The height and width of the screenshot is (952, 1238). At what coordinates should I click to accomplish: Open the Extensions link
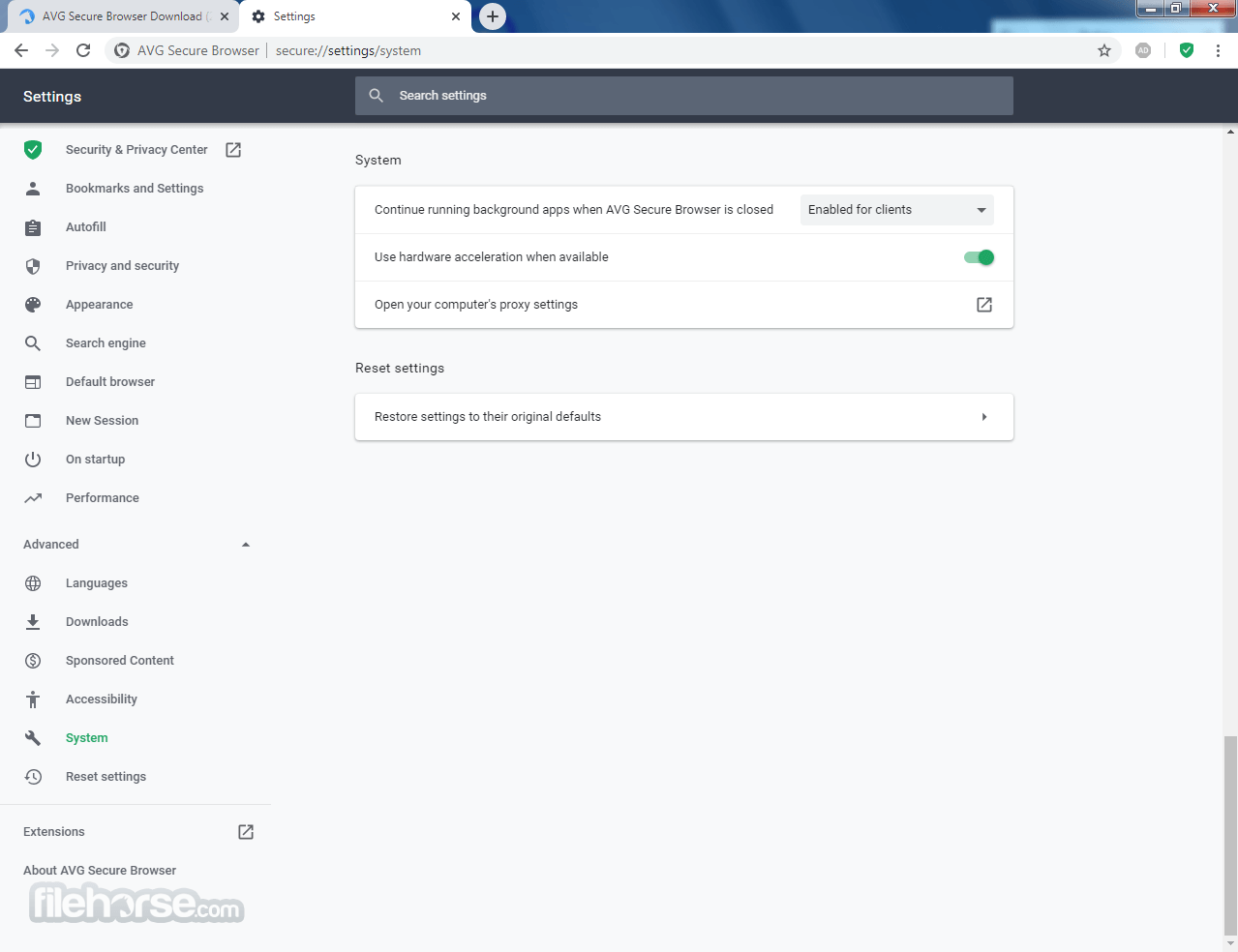point(54,832)
